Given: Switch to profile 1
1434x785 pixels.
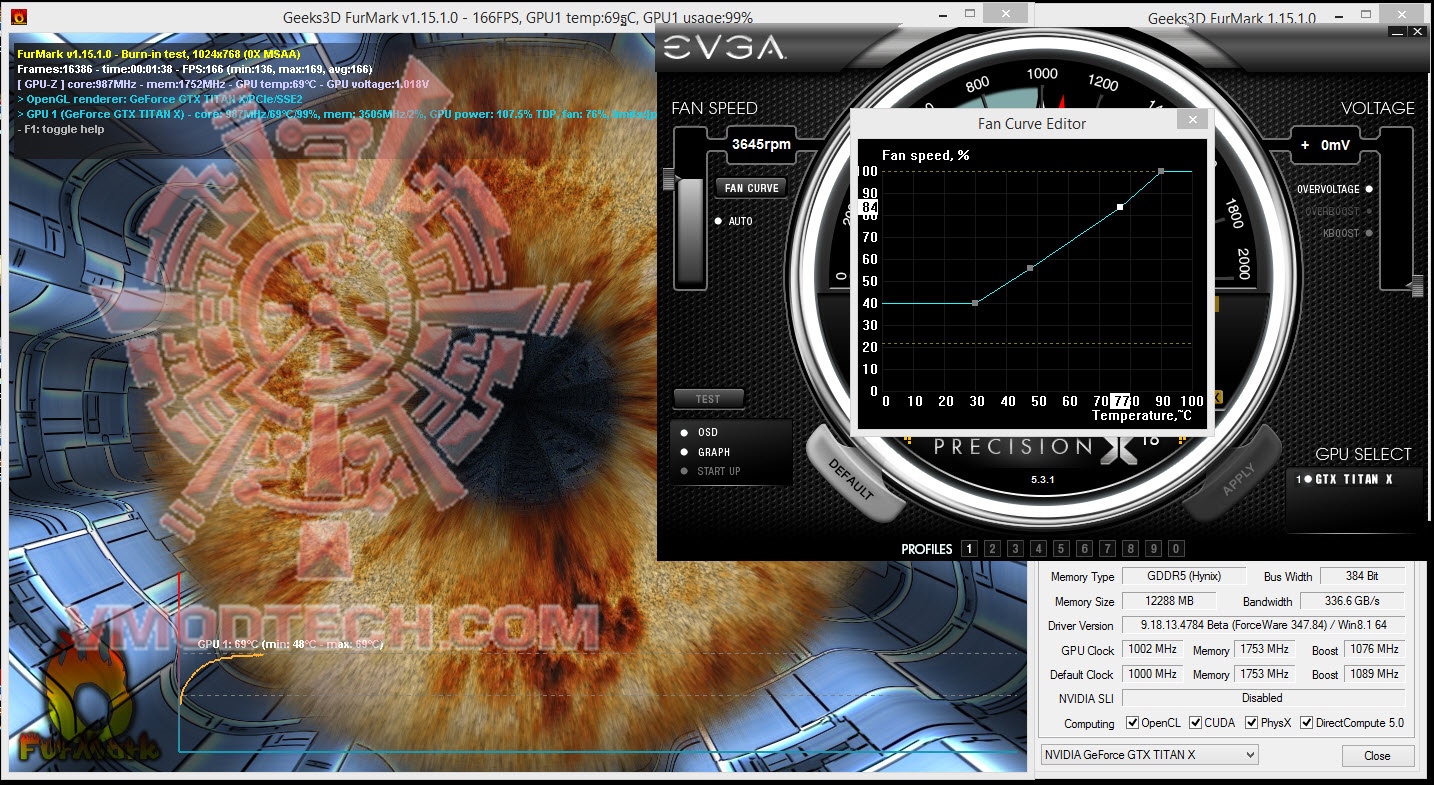Looking at the screenshot, I should 968,548.
